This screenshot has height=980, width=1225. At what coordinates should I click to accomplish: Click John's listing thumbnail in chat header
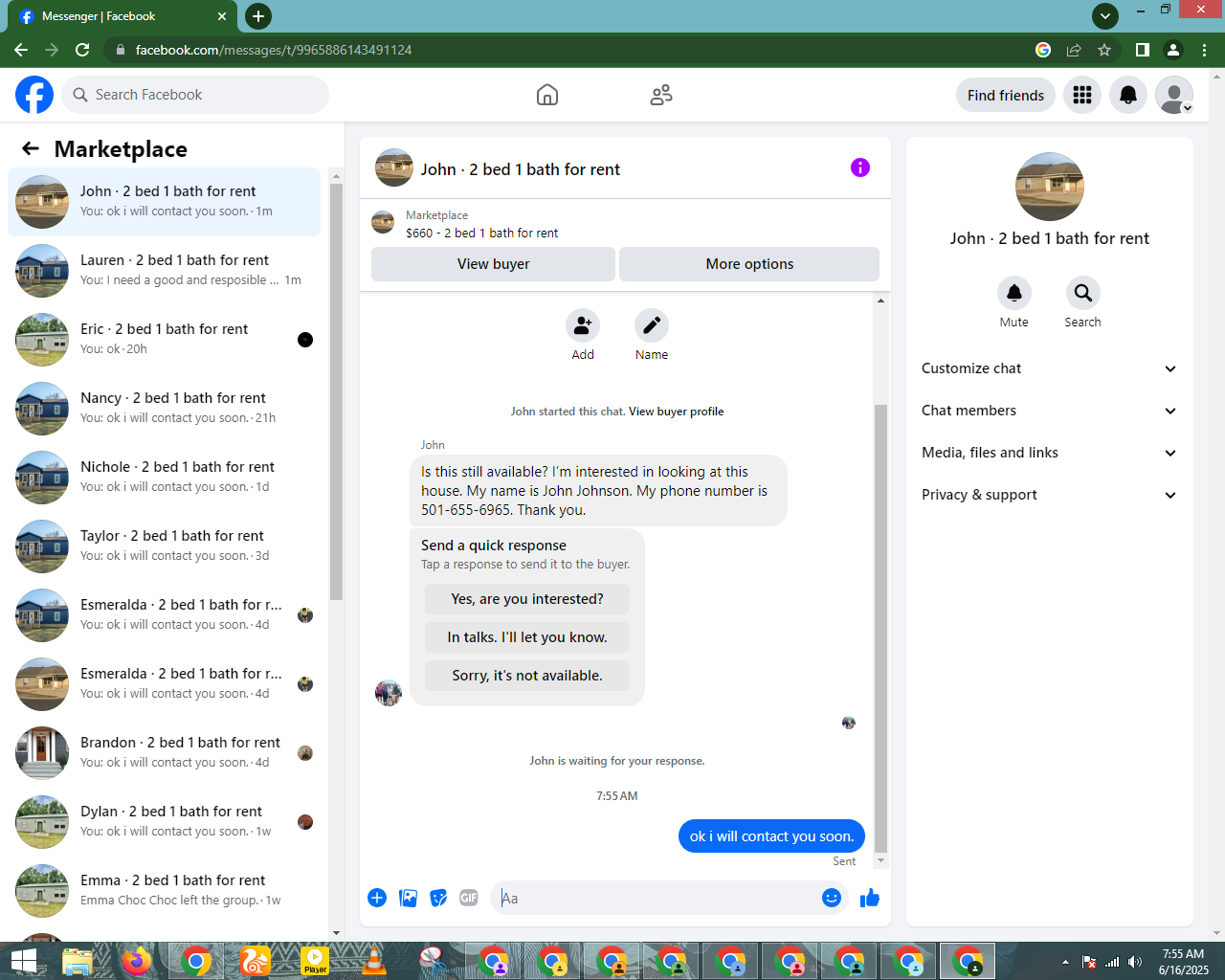pos(394,167)
